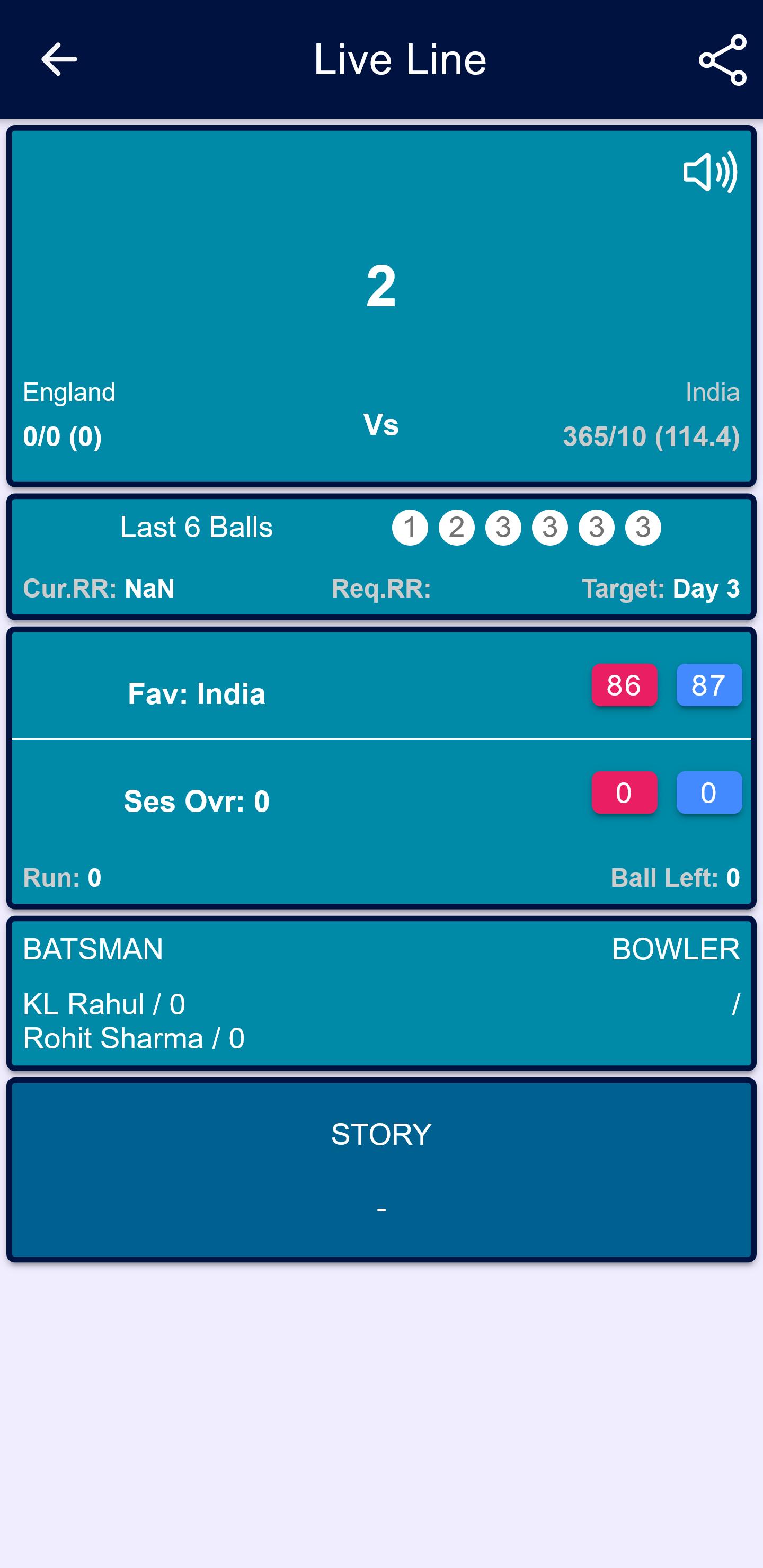Tap the Ses Ovr: 0 label
This screenshot has width=763, height=1568.
coord(197,801)
